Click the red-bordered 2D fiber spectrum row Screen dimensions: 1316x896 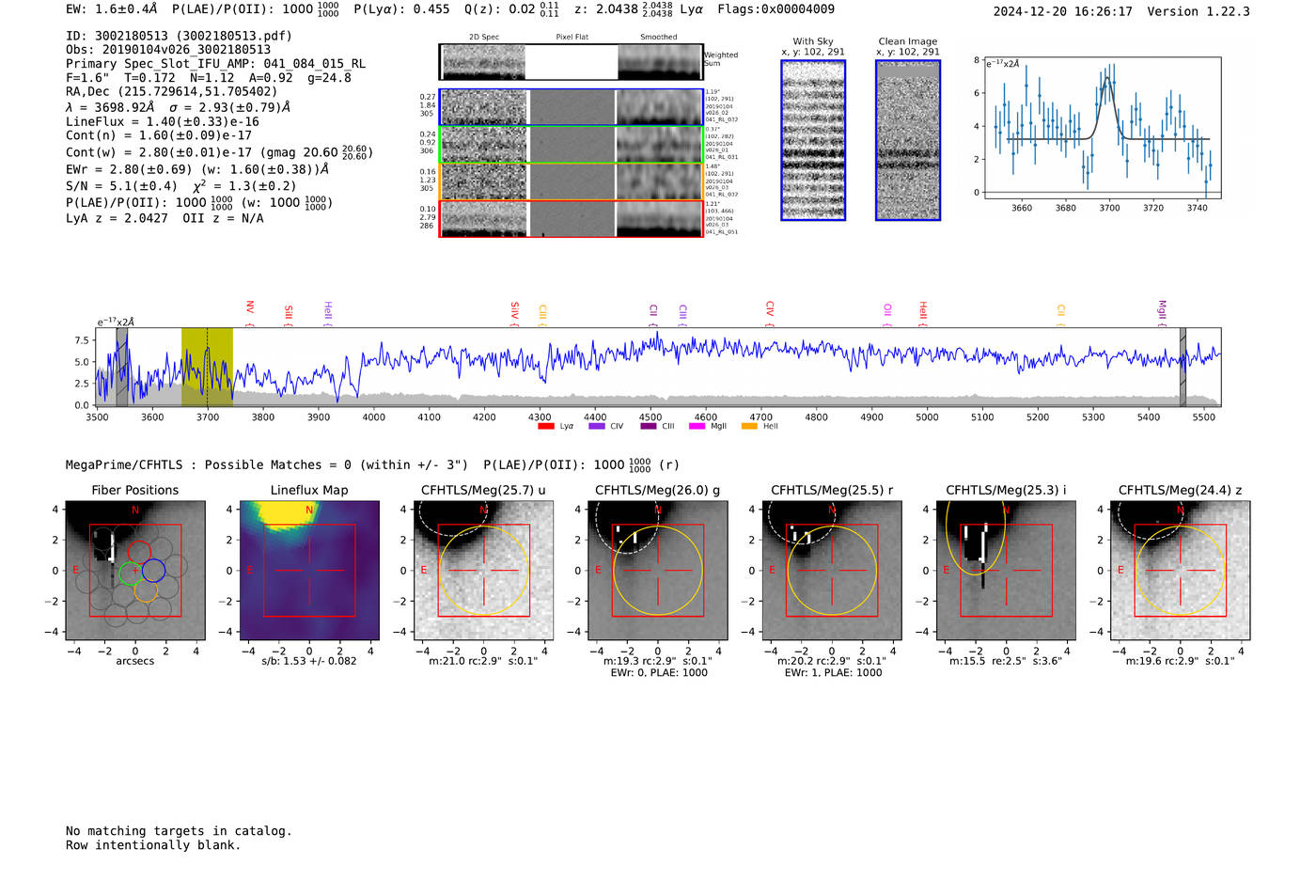click(571, 219)
